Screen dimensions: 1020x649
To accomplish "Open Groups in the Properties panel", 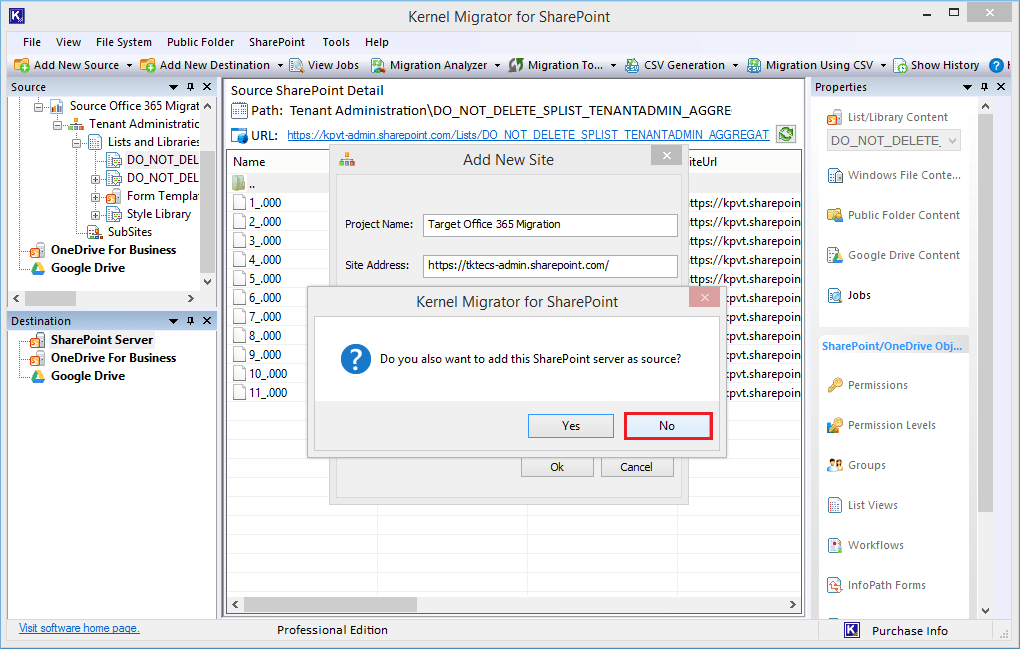I will [x=855, y=465].
